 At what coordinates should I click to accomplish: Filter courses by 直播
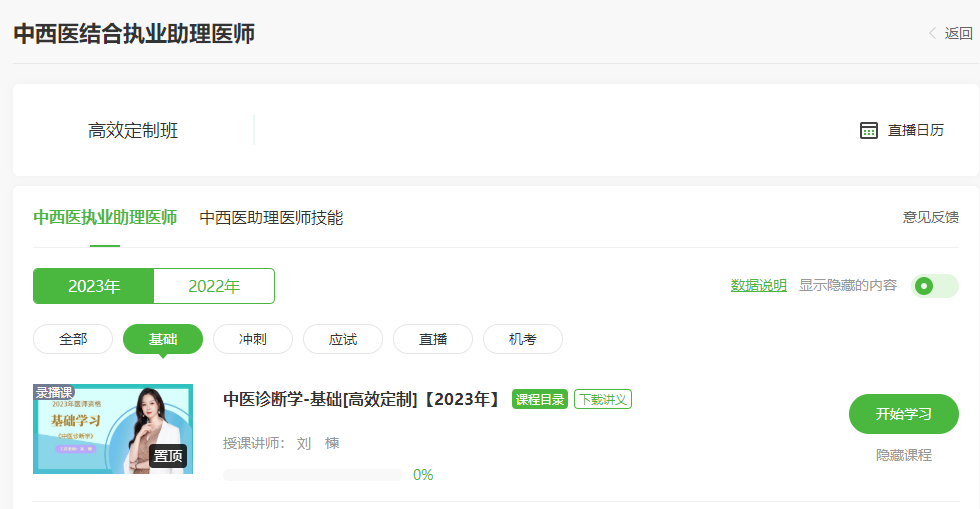(433, 339)
